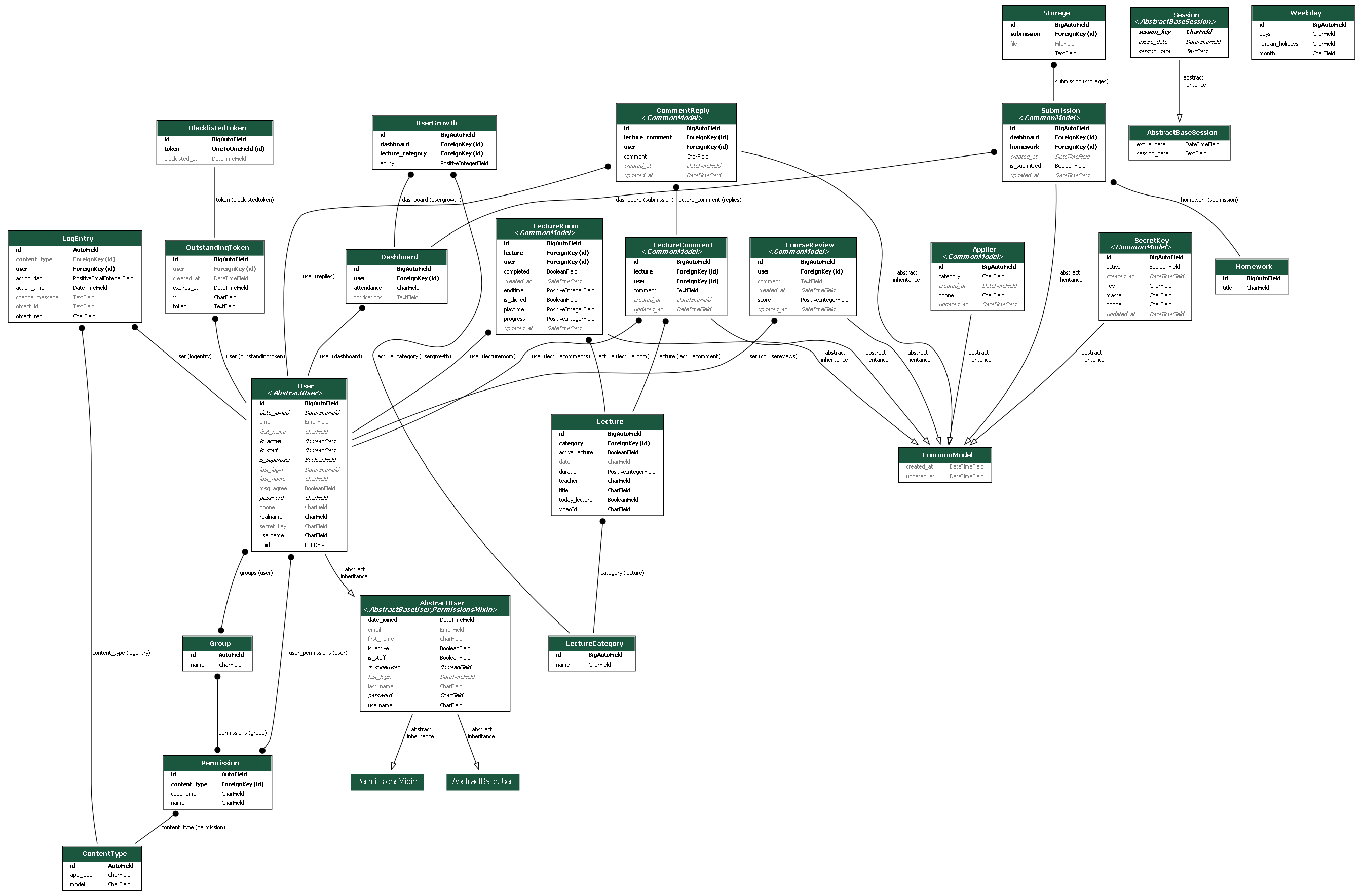Viewport: 1363px width, 896px height.
Task: Click the LogEntry table title
Action: click(x=78, y=239)
